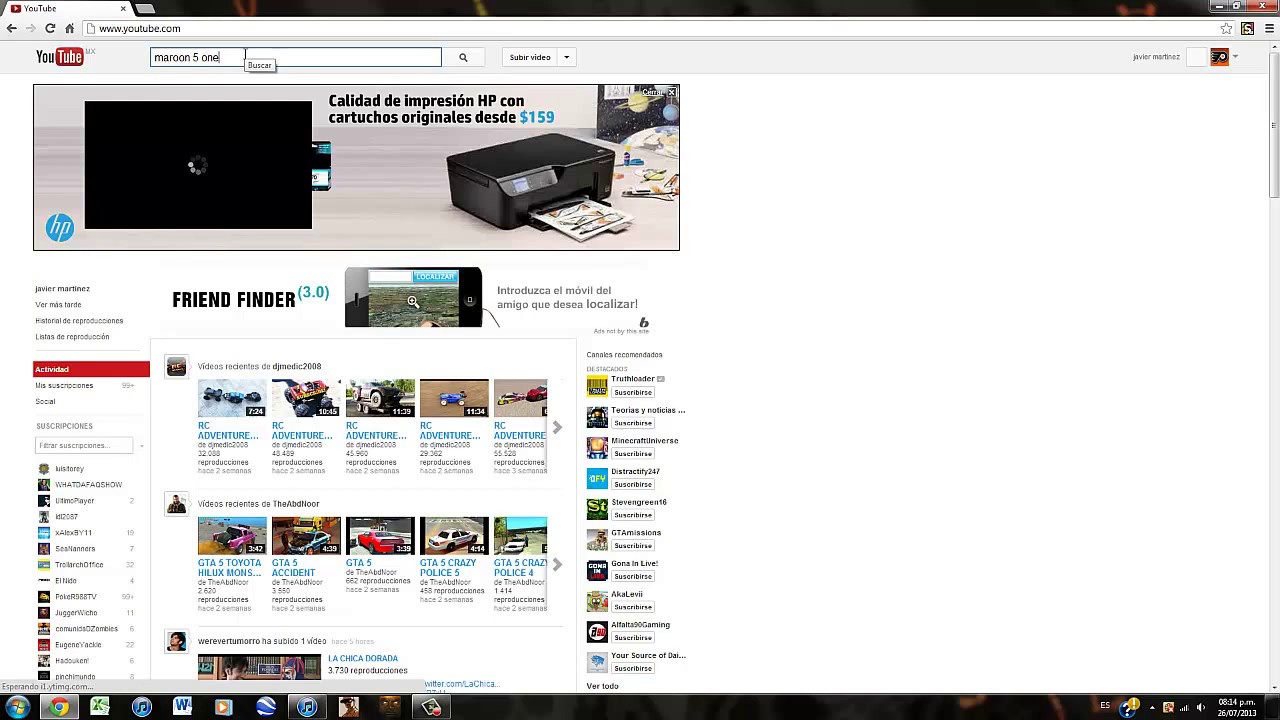Viewport: 1280px width, 720px height.
Task: Click the Filtrar suscripciones field
Action: (84, 445)
